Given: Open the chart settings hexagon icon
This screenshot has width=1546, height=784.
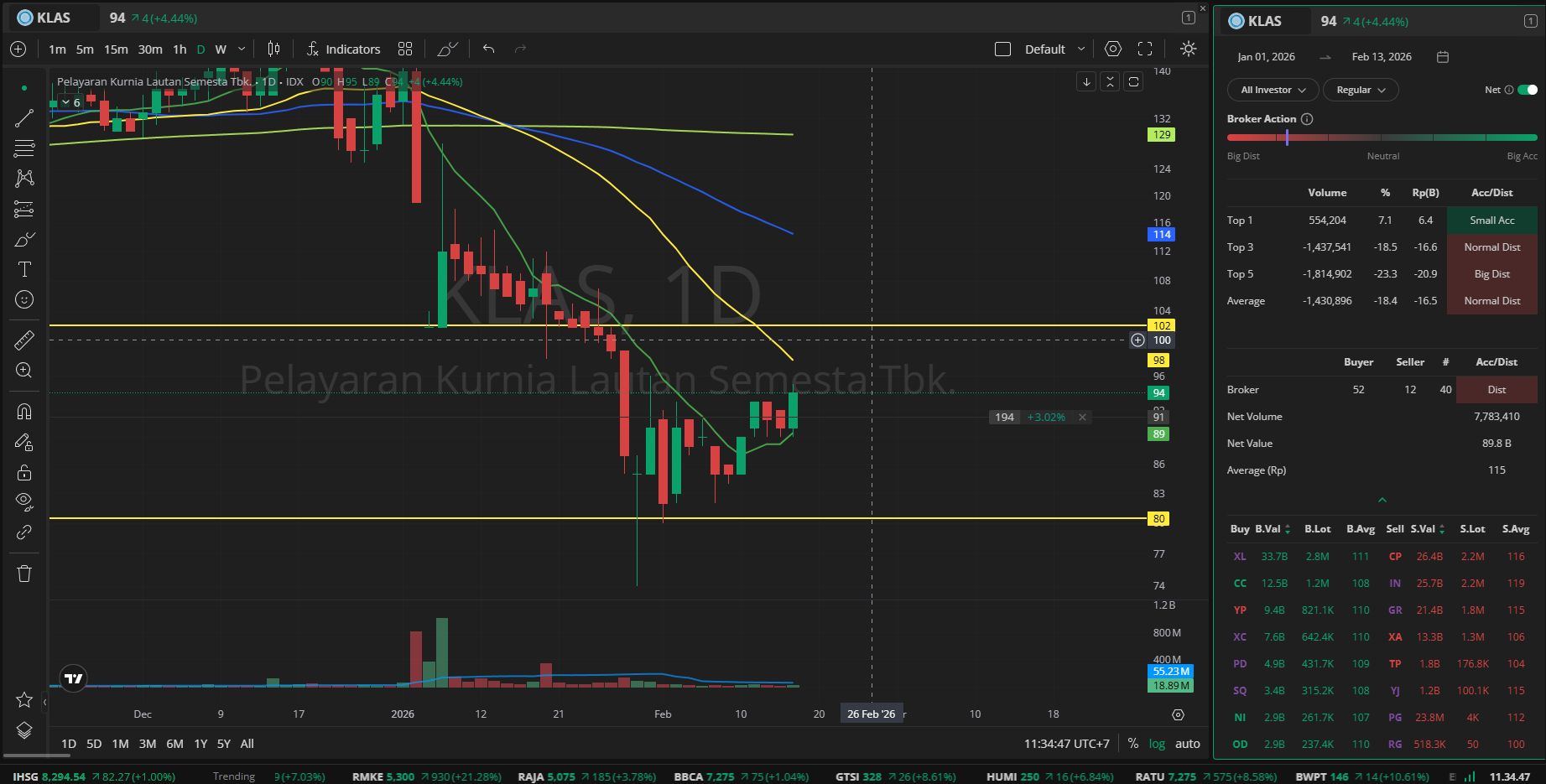Looking at the screenshot, I should [x=1113, y=49].
